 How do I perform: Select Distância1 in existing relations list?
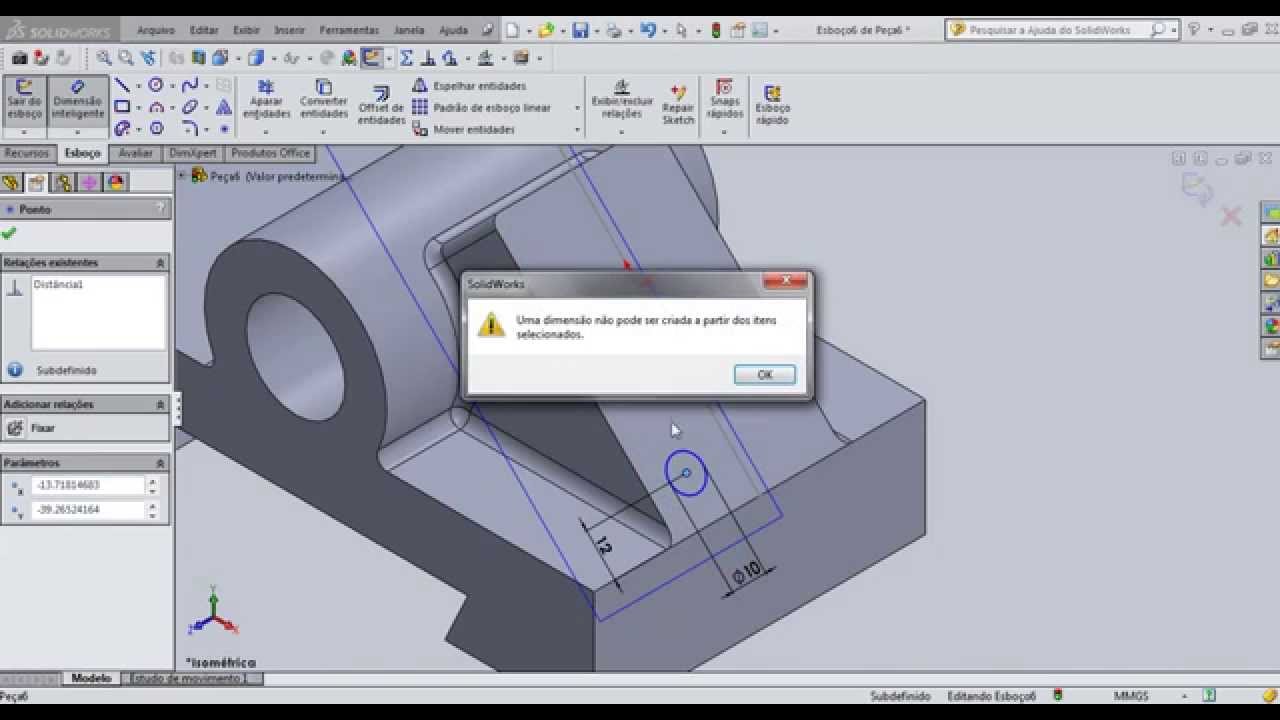pyautogui.click(x=58, y=285)
